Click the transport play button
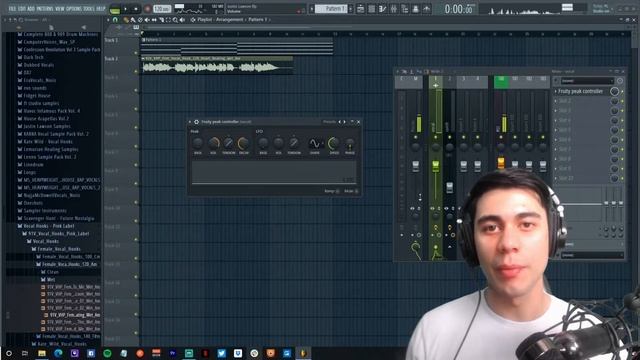640x360 pixels. [126, 9]
